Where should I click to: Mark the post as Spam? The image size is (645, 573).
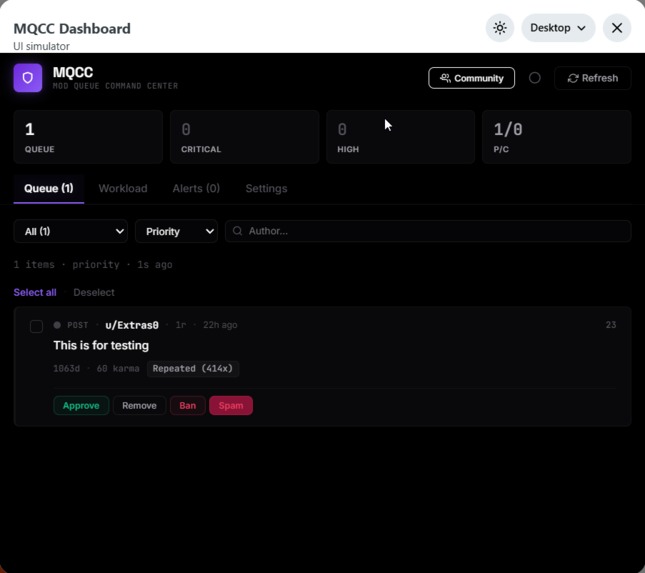click(x=231, y=406)
